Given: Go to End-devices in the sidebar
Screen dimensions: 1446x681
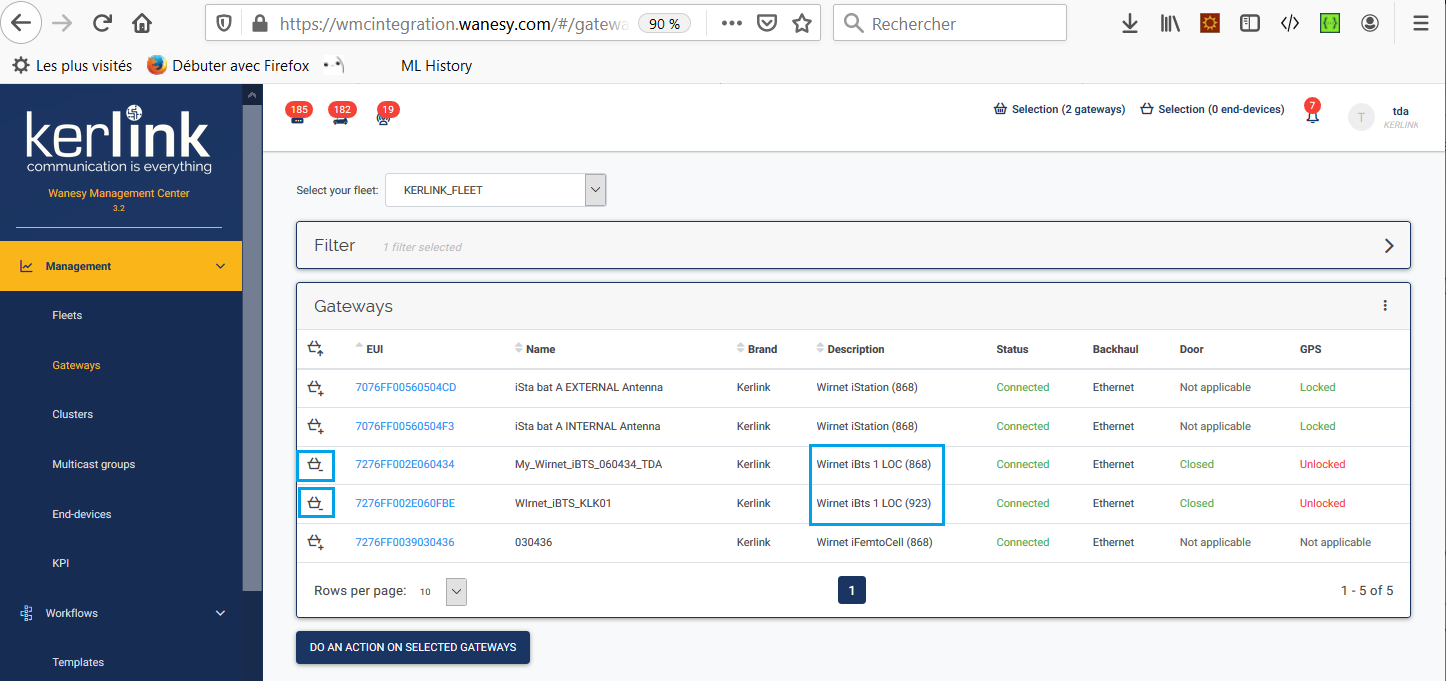Looking at the screenshot, I should [x=81, y=514].
